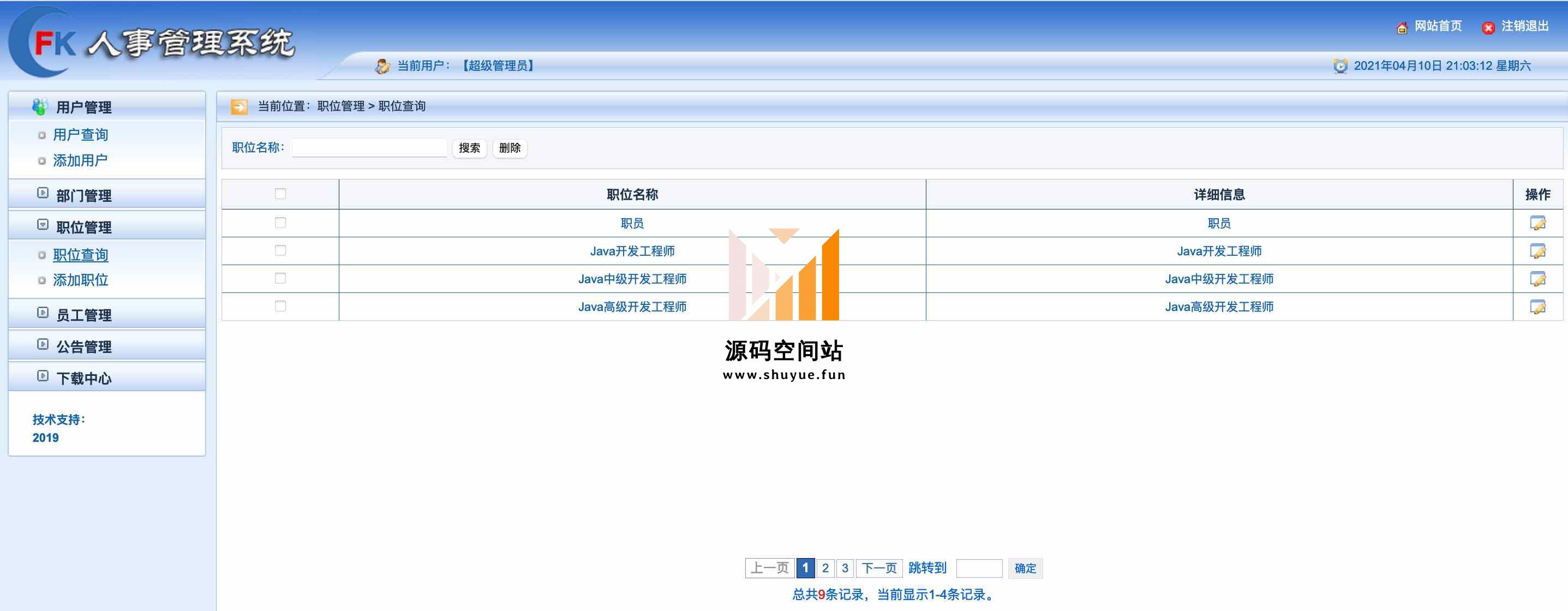Select current page 1 in pagination
Viewport: 1568px width, 611px height.
(x=805, y=568)
